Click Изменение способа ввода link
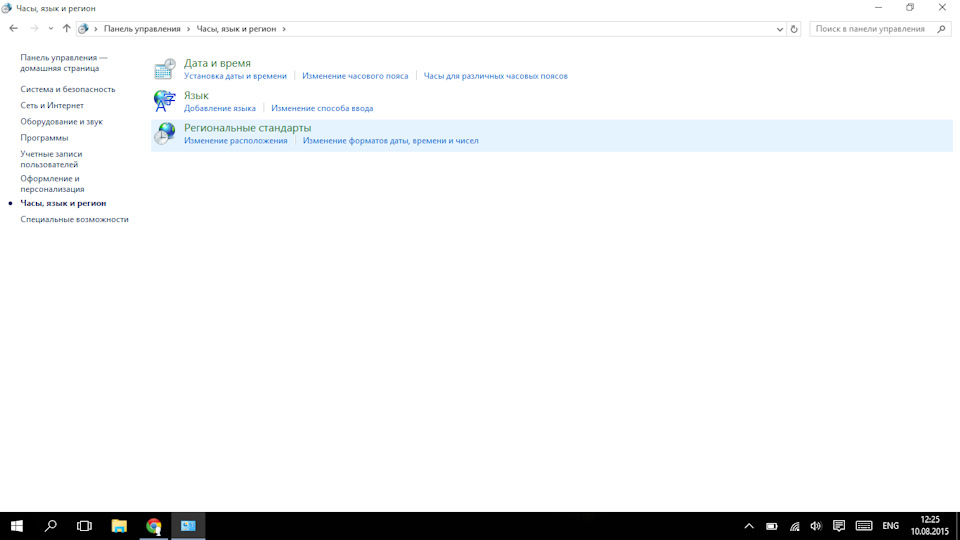The width and height of the screenshot is (960, 540). [x=322, y=108]
